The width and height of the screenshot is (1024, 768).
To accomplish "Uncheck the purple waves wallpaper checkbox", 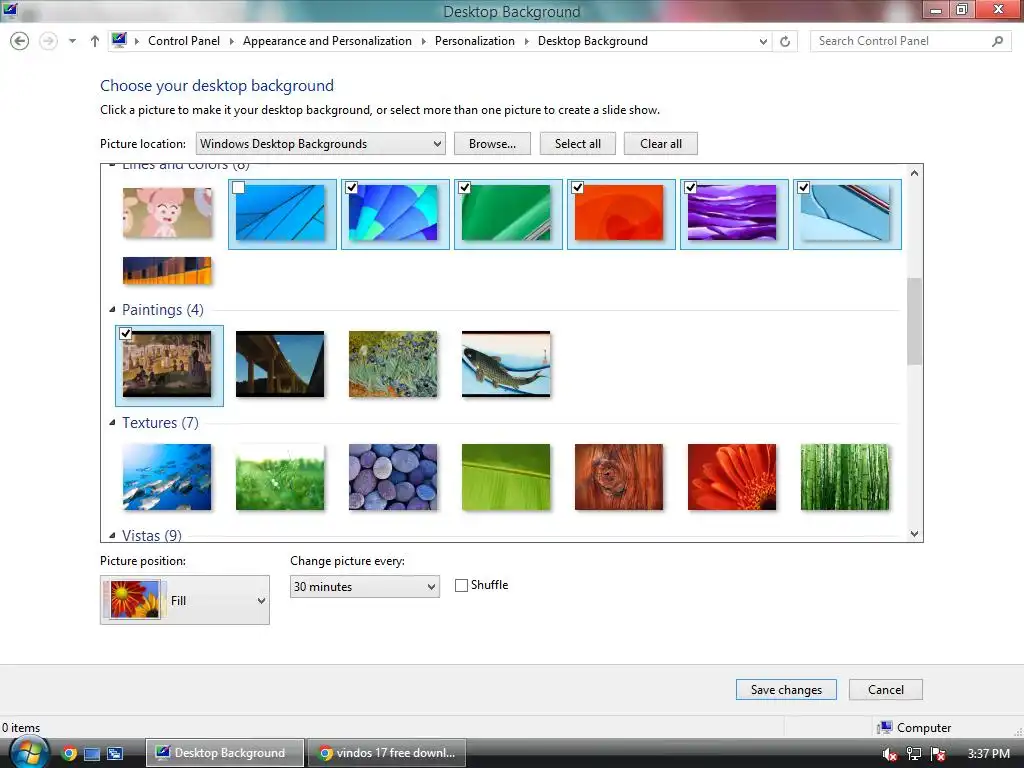I will (690, 187).
